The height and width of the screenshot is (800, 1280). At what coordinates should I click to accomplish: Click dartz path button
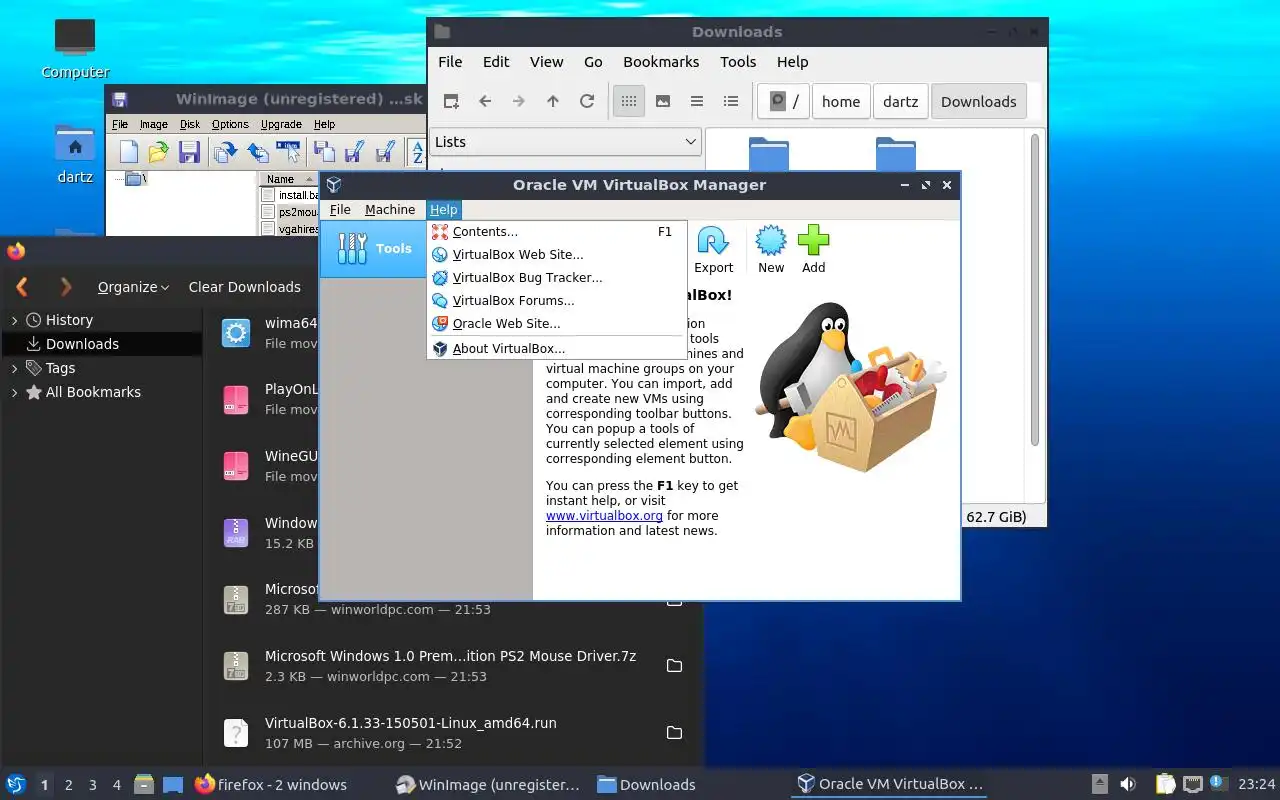tap(900, 101)
